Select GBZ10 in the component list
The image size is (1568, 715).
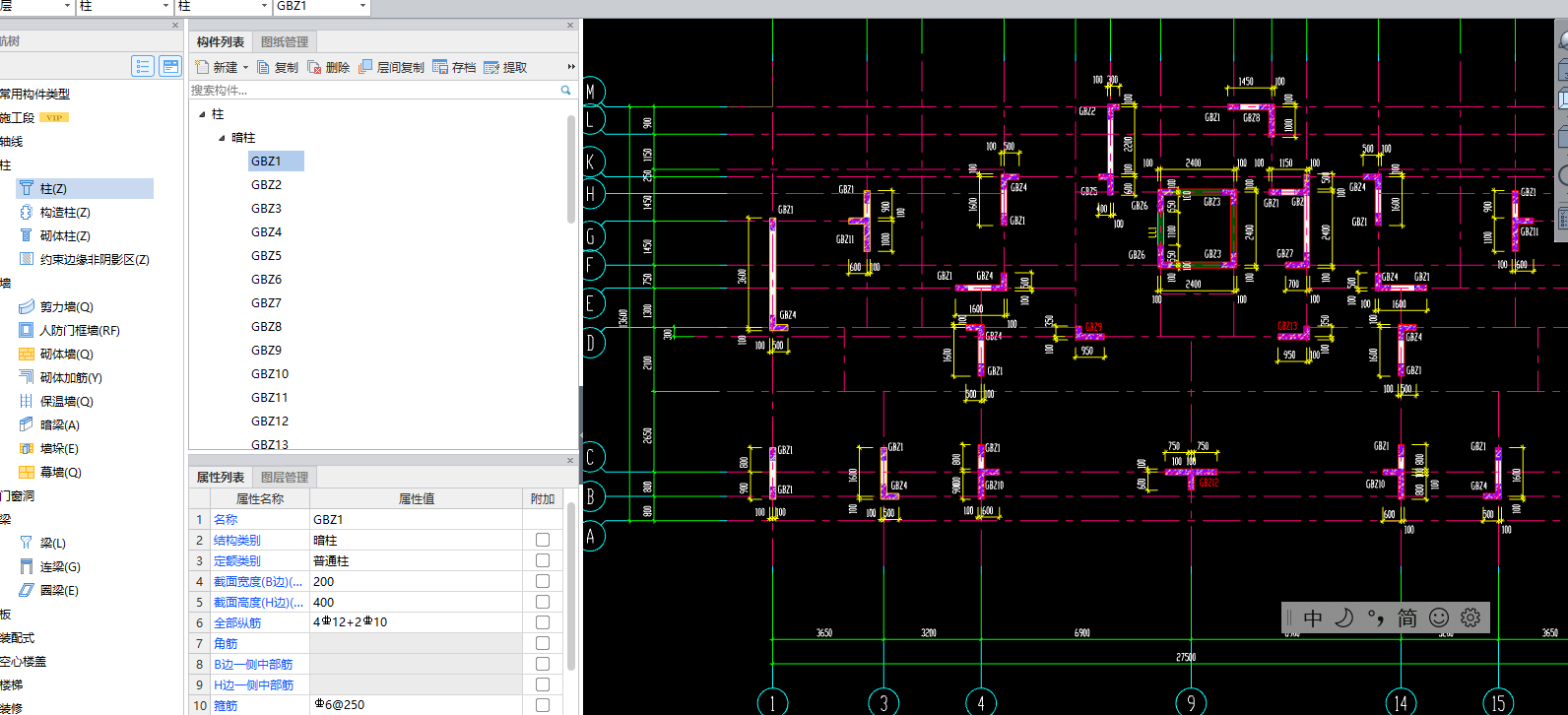tap(270, 373)
